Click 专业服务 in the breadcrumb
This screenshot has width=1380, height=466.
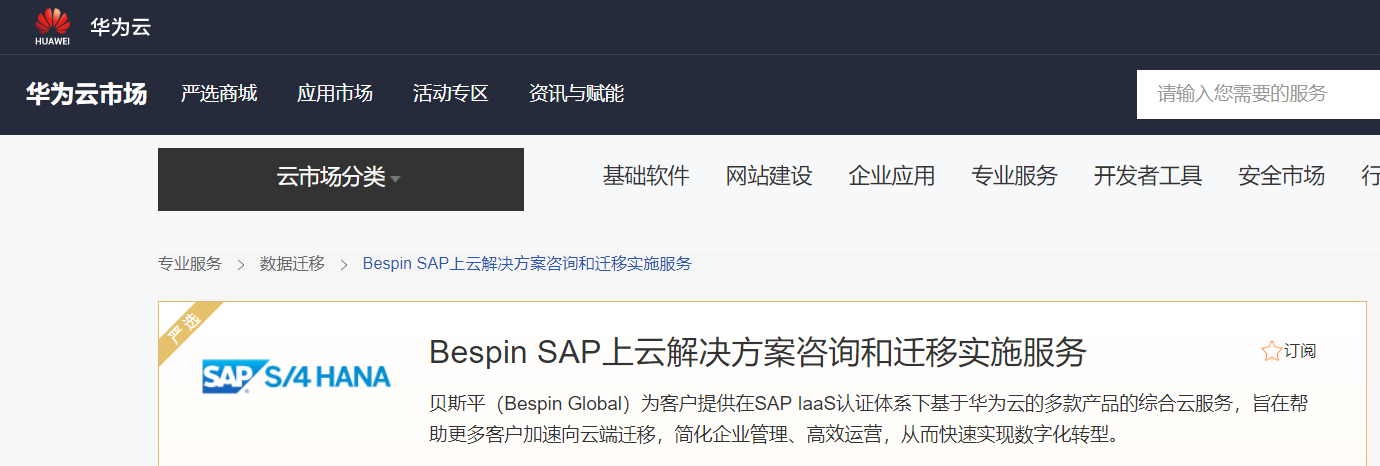pos(190,264)
